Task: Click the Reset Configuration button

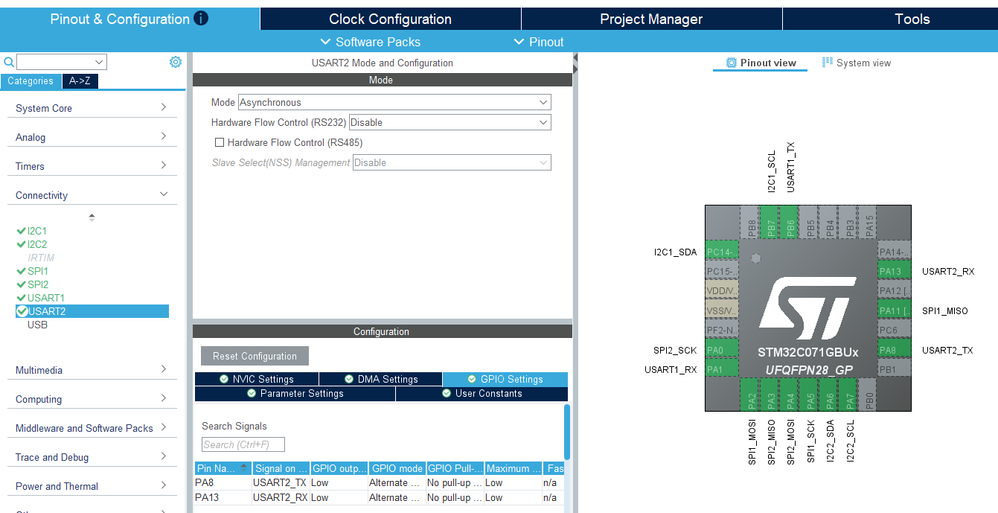Action: tap(255, 356)
